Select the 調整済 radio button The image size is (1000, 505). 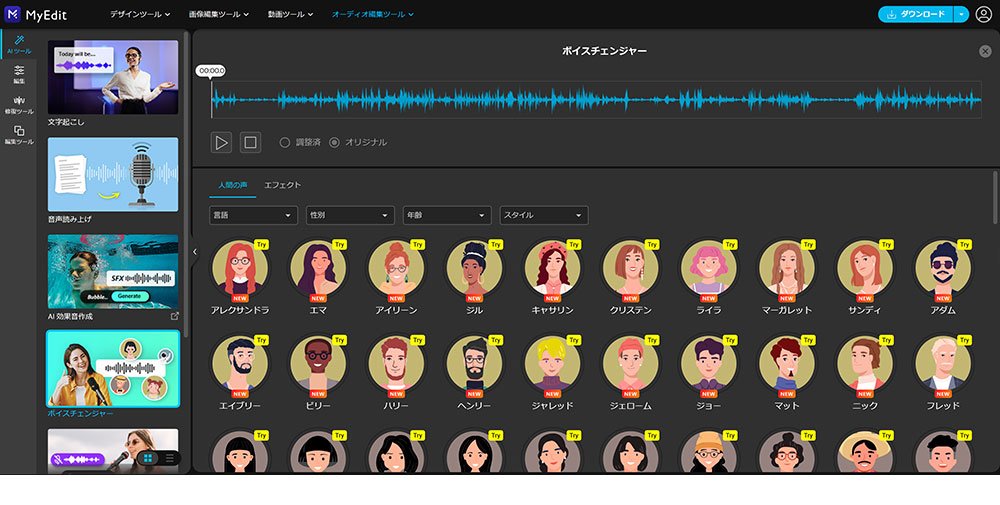285,143
